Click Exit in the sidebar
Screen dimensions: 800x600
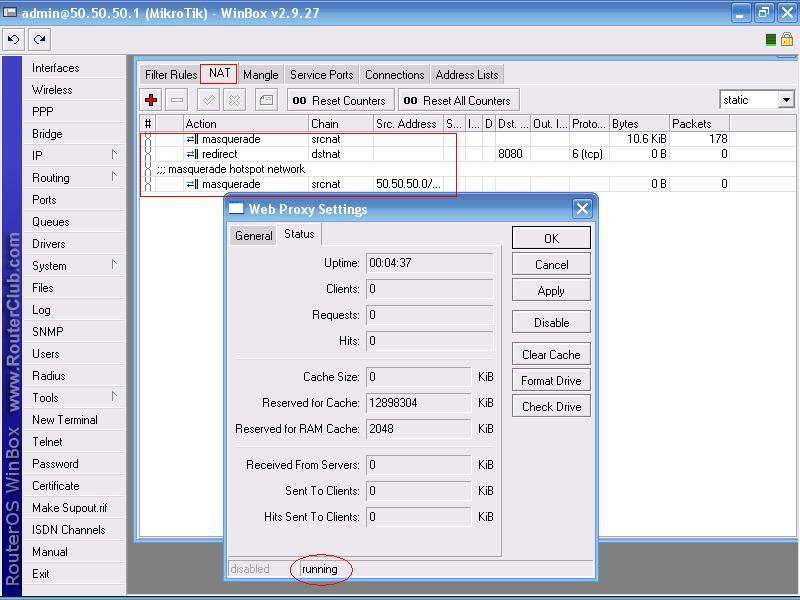click(x=74, y=573)
